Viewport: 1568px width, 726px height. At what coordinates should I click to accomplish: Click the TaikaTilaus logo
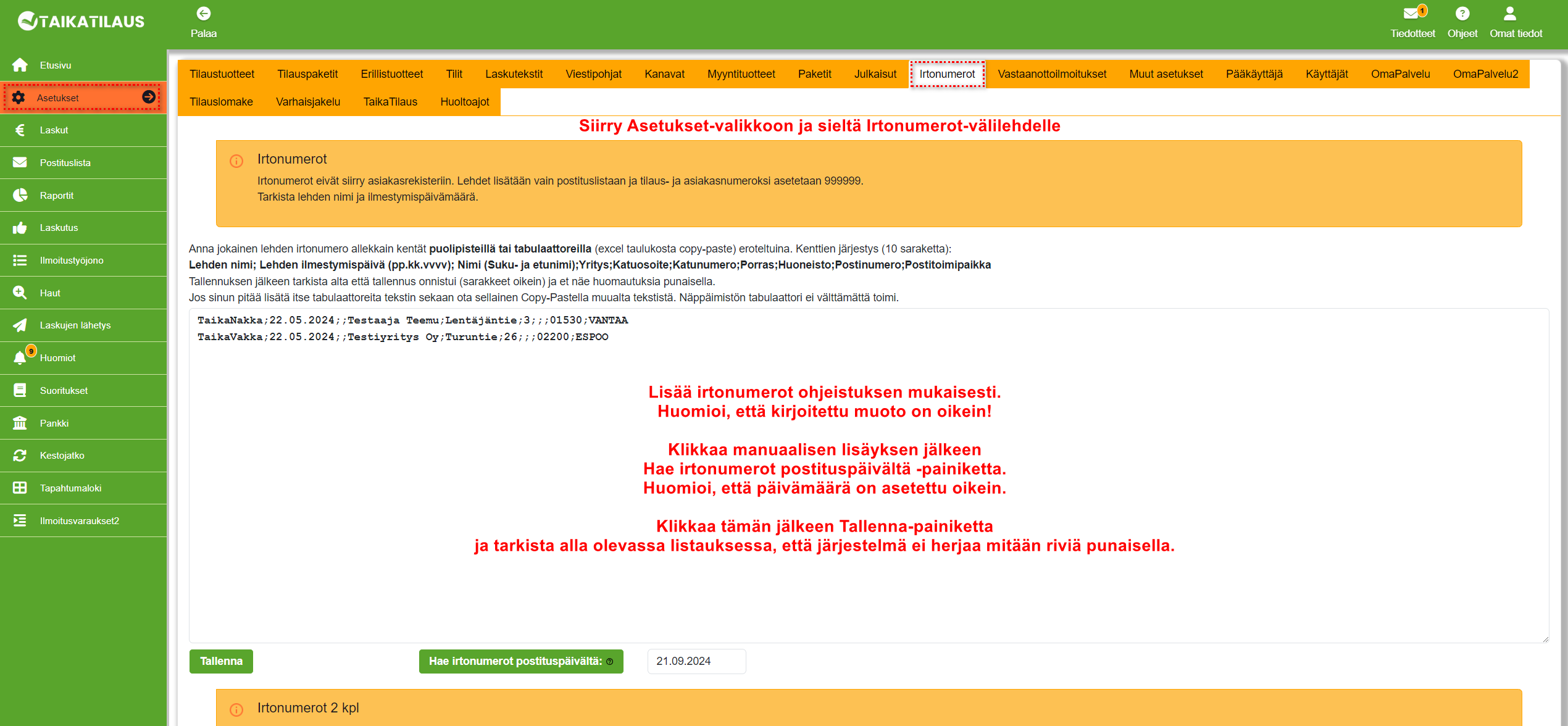(81, 21)
